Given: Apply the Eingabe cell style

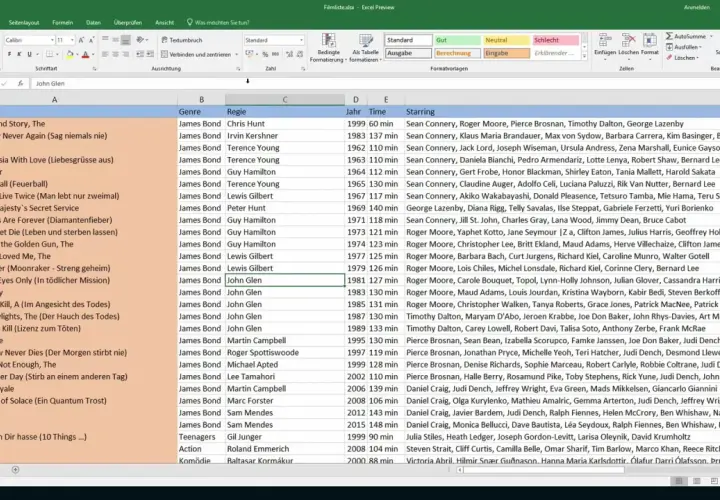Looking at the screenshot, I should pos(506,53).
